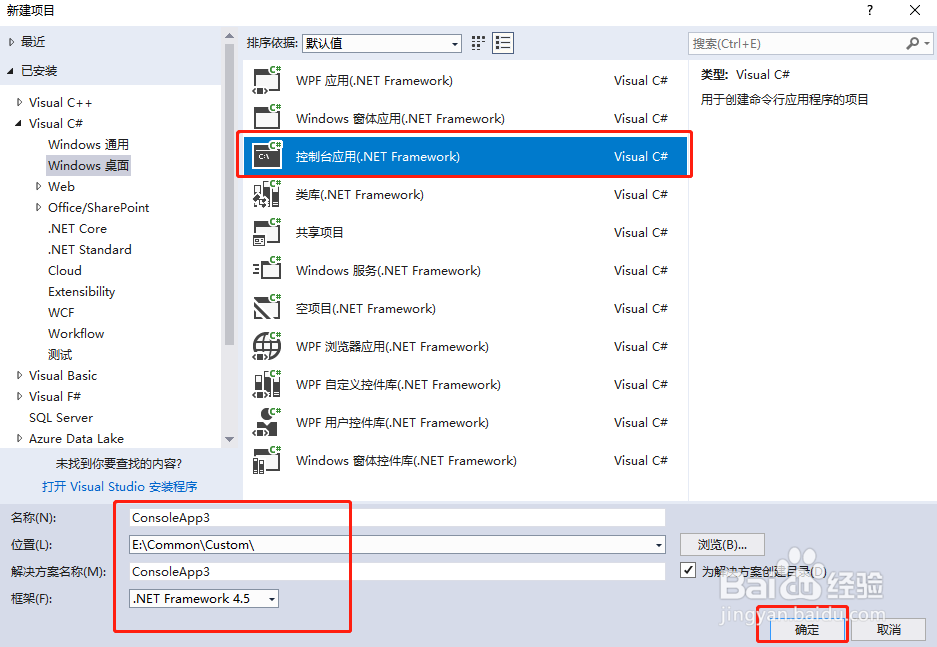Expand the Visual F# node
937x647 pixels.
coord(20,396)
